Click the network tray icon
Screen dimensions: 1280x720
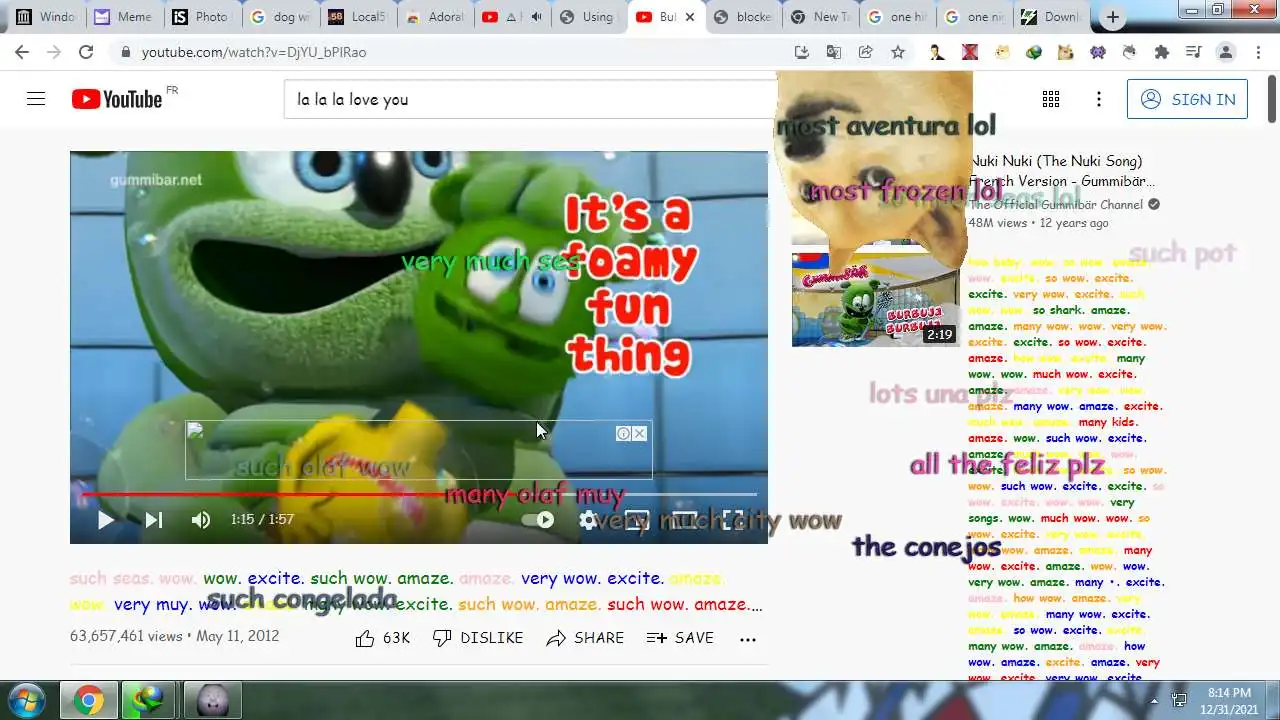(x=1179, y=700)
